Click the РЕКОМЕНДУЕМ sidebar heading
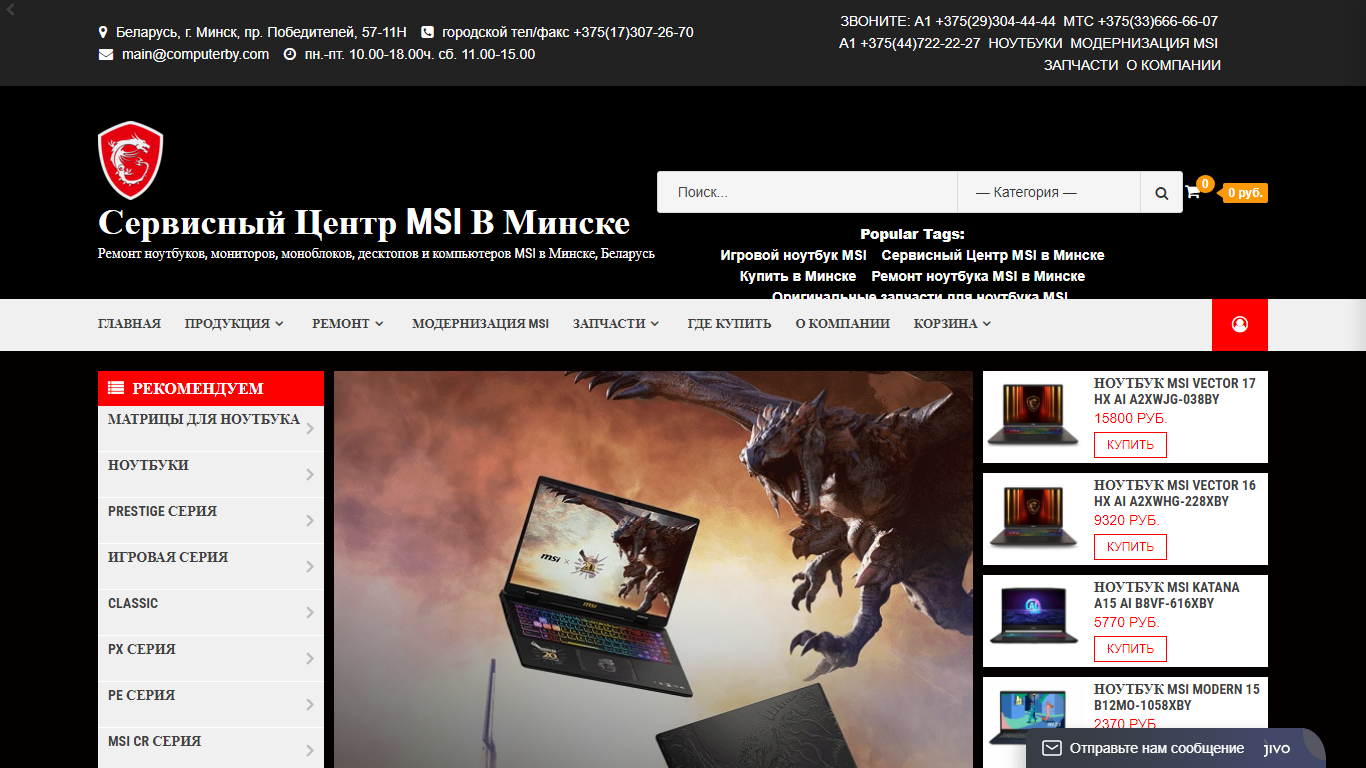The width and height of the screenshot is (1366, 768). point(211,389)
